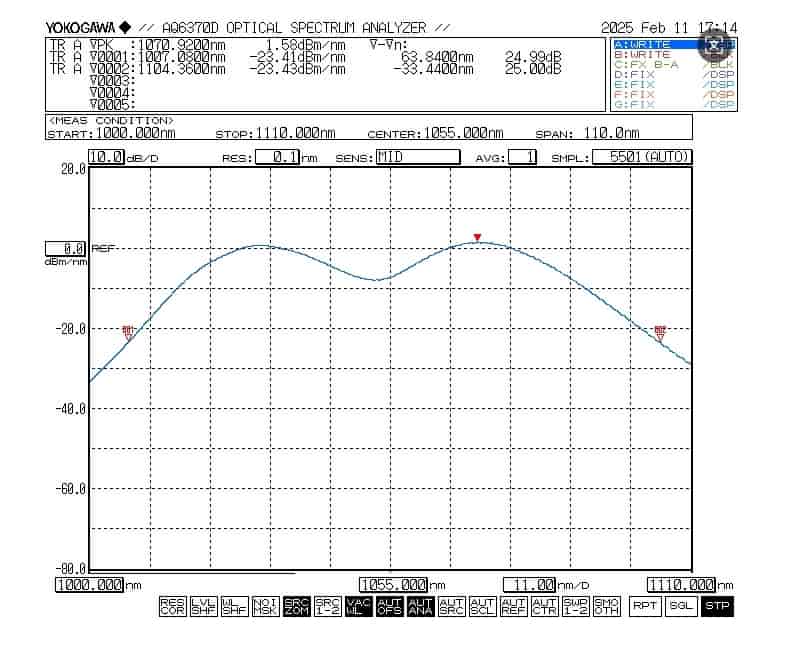Toggle the STP stop sweep mode
This screenshot has width=785, height=663.
pyautogui.click(x=716, y=606)
